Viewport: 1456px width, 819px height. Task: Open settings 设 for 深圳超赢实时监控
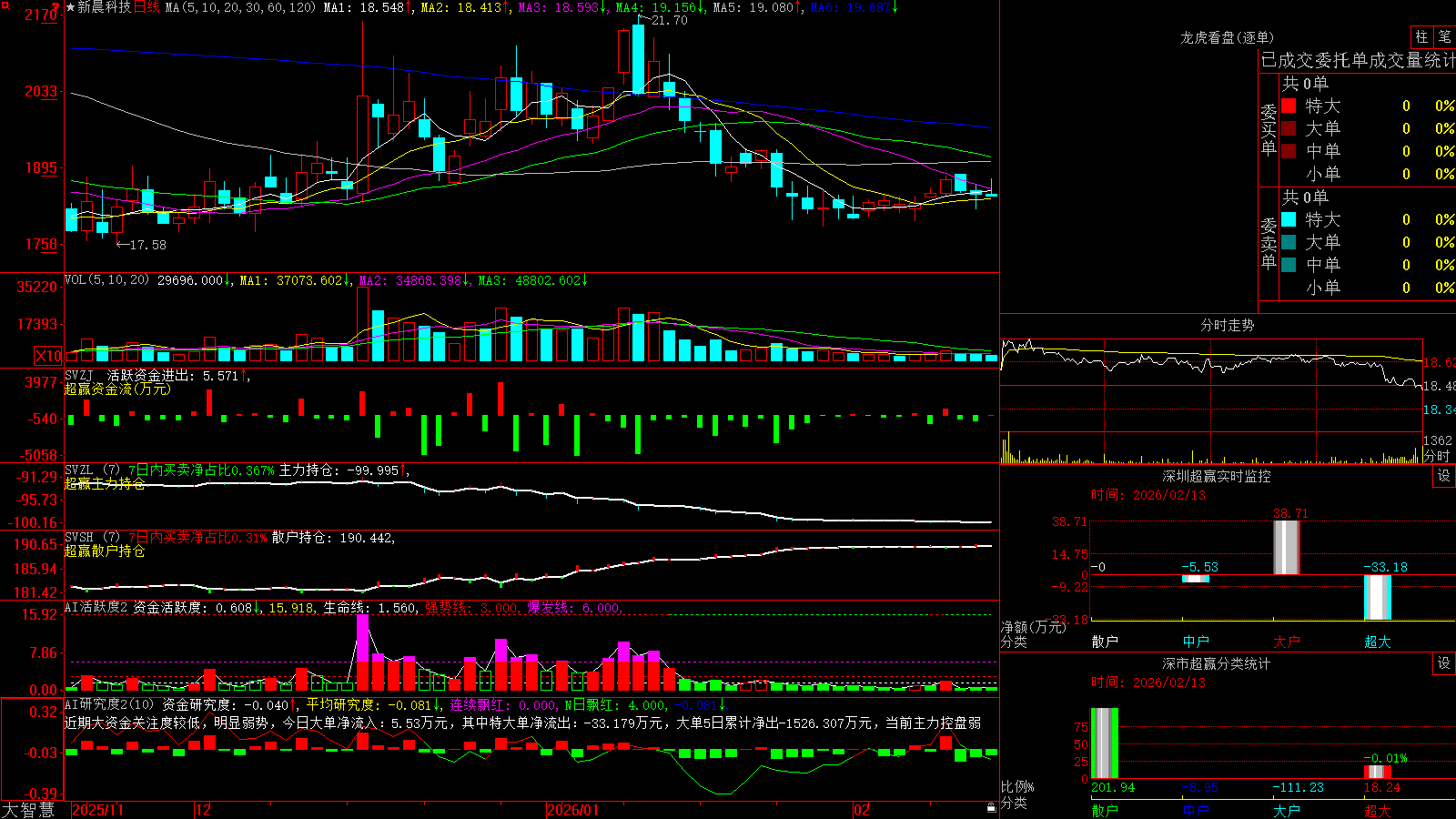1444,476
